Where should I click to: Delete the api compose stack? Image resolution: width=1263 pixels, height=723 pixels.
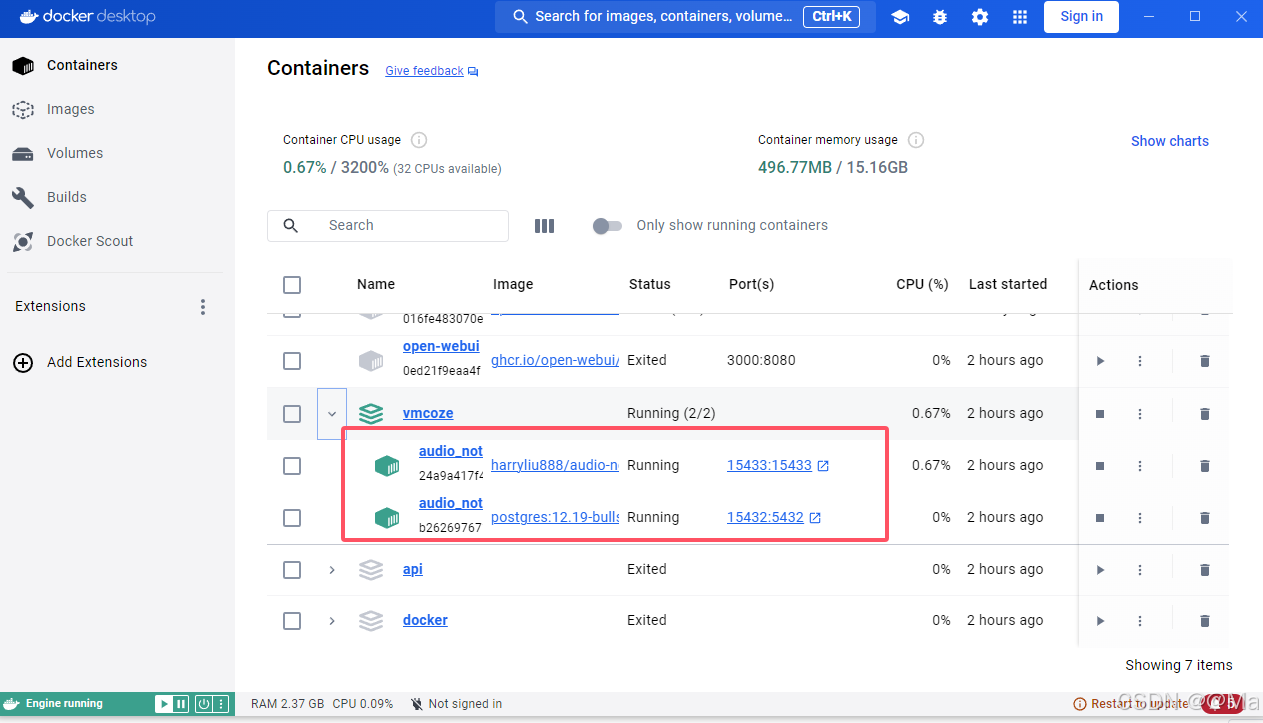[1205, 570]
